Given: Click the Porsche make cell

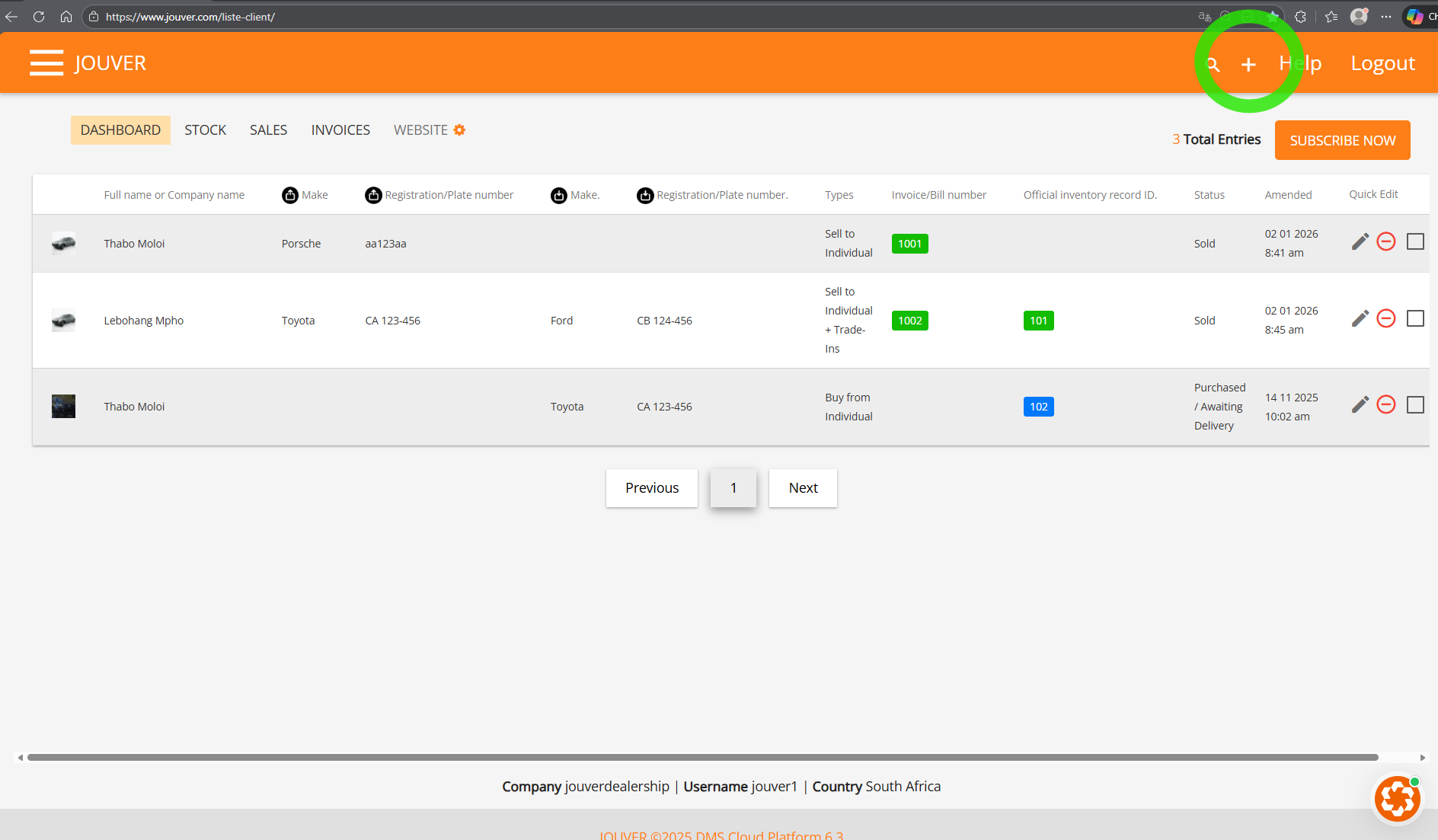Looking at the screenshot, I should coord(301,244).
